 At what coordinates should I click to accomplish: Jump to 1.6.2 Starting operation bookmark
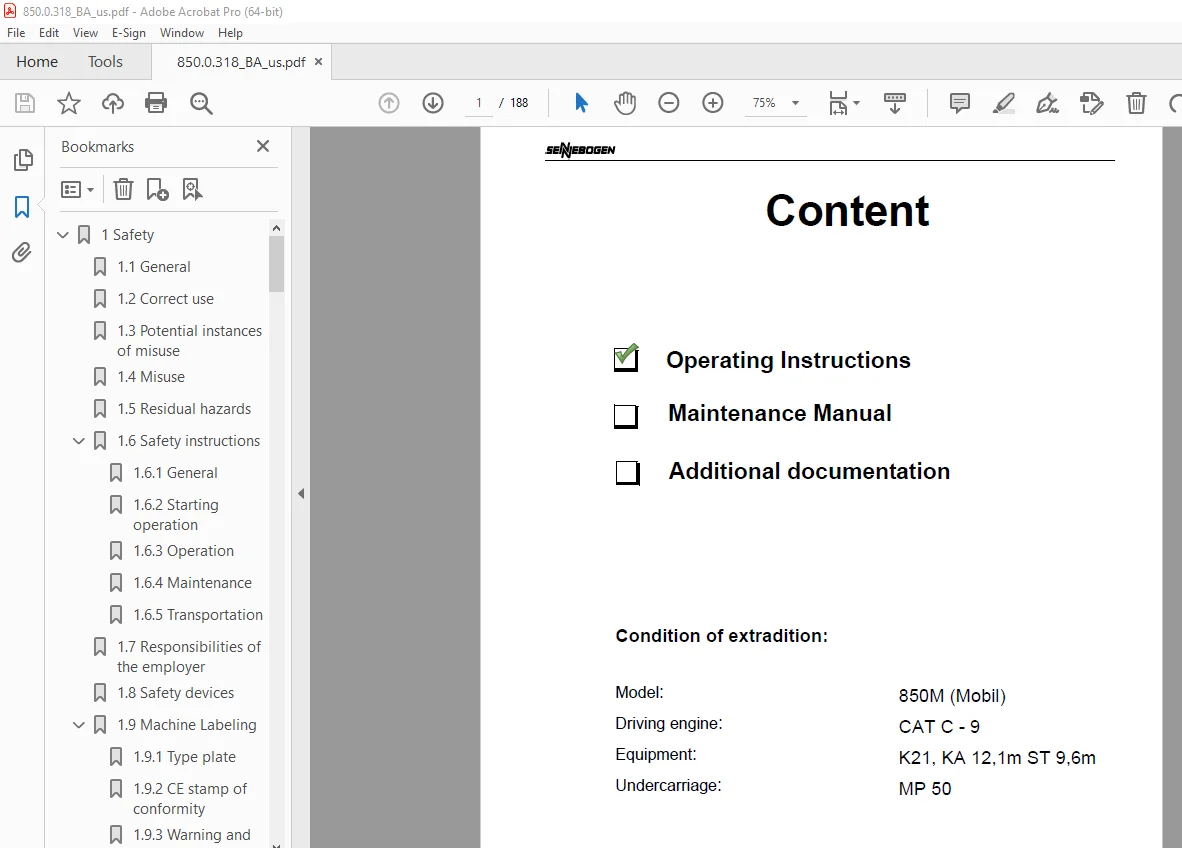176,515
